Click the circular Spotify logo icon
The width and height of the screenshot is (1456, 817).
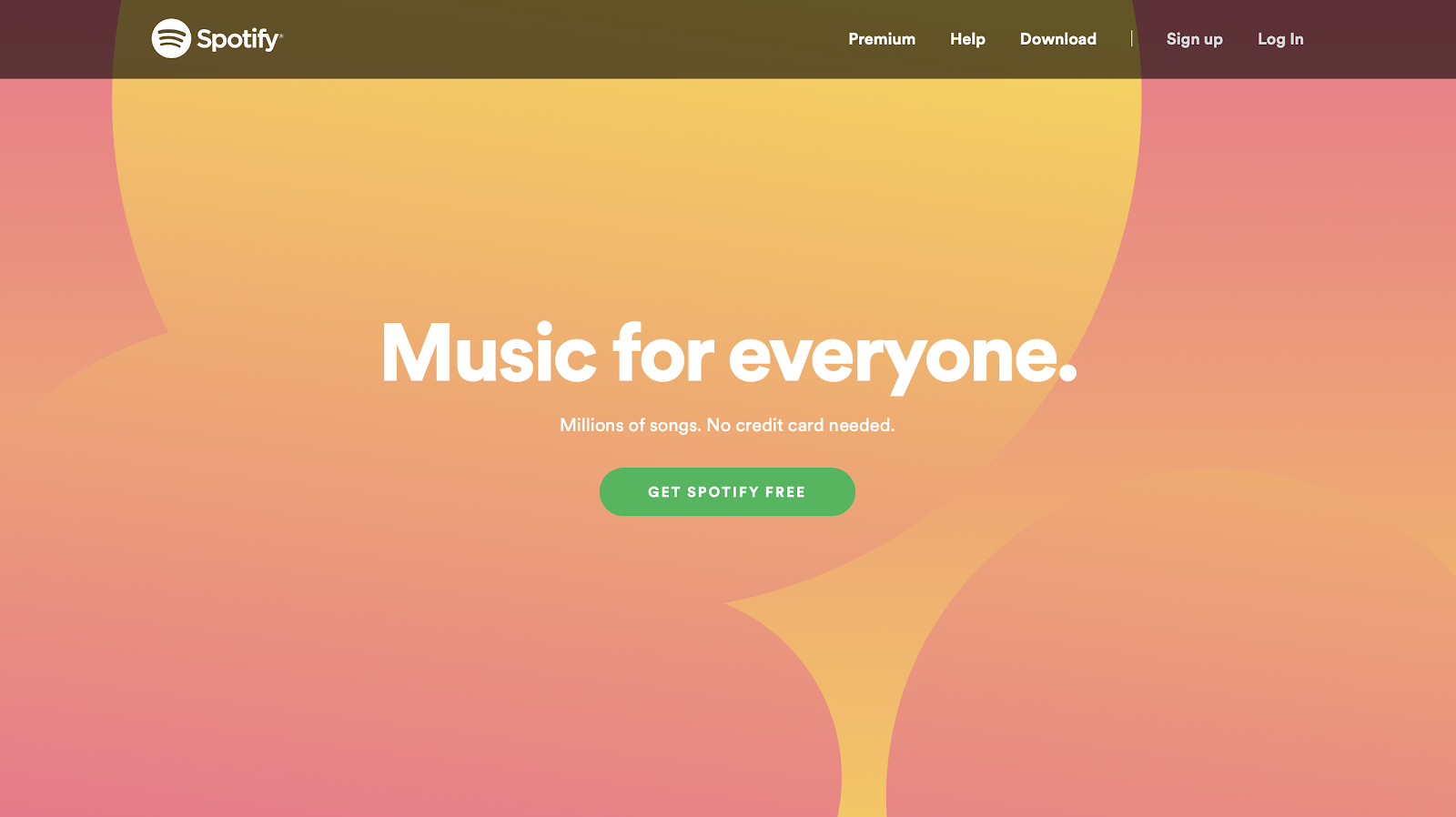point(171,38)
